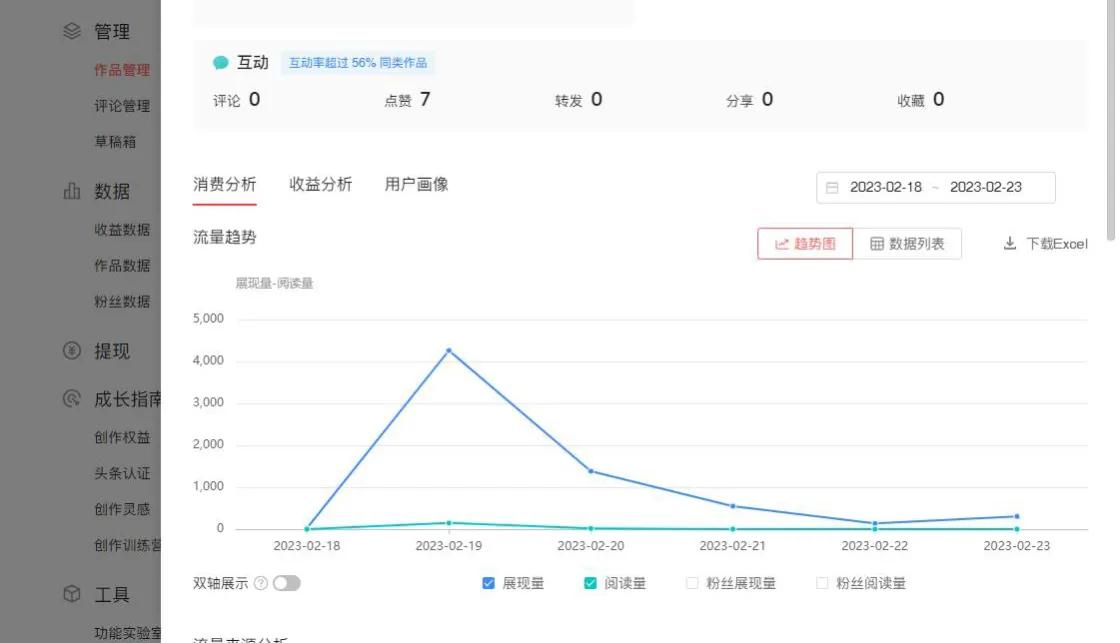Screen dimensions: 1120x643
Task: Open the 用户画像 tab
Action: click(416, 183)
